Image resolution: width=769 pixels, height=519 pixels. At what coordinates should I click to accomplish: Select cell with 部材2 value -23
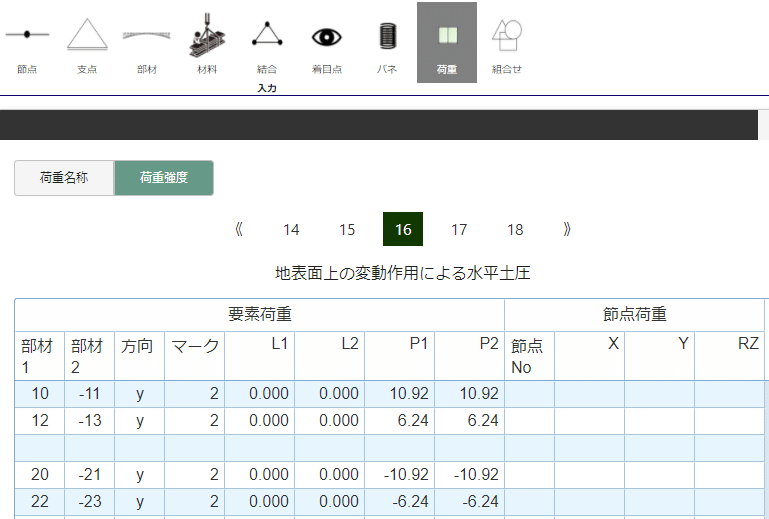click(90, 502)
